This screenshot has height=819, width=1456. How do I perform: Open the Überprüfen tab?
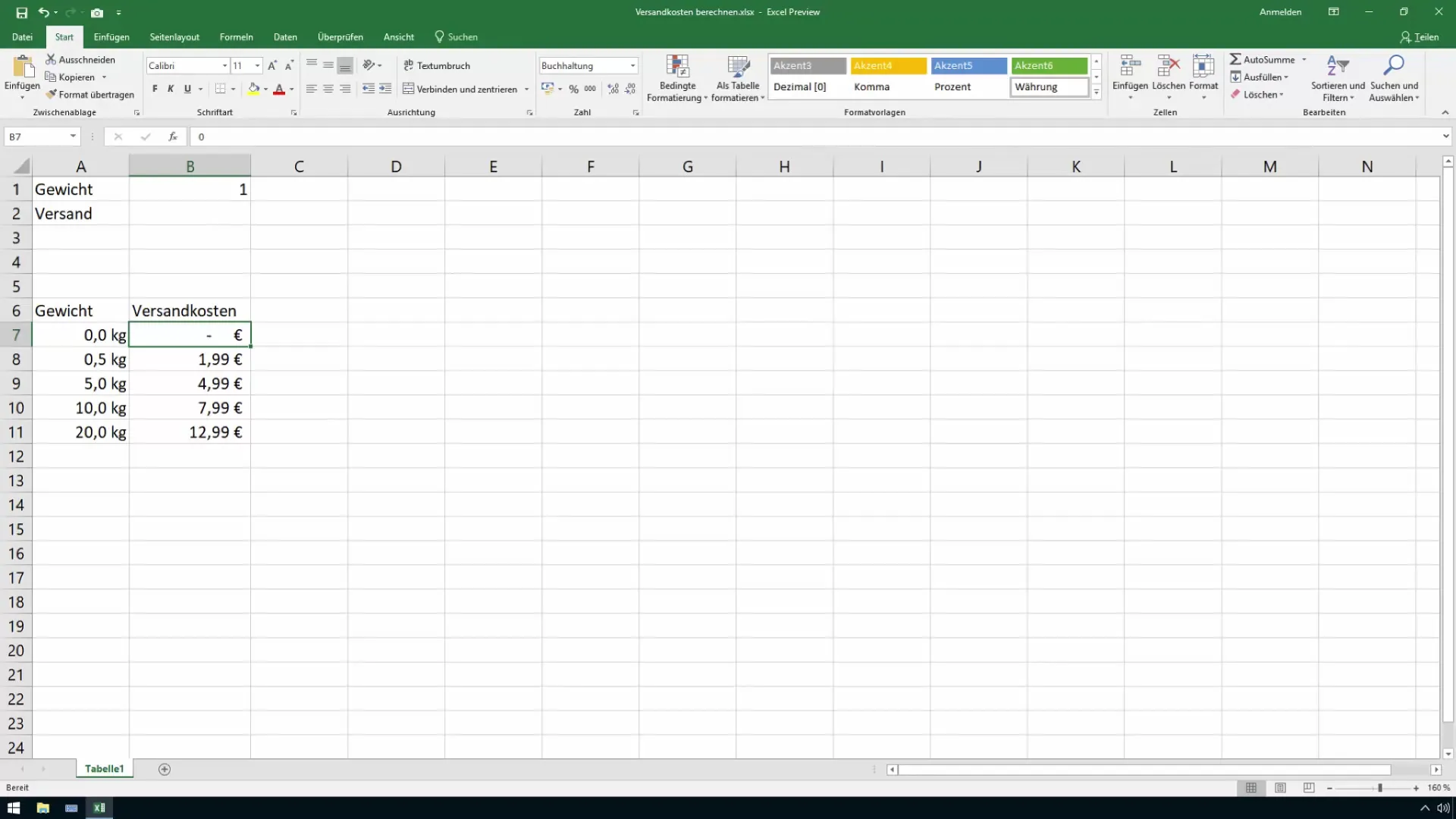(340, 36)
